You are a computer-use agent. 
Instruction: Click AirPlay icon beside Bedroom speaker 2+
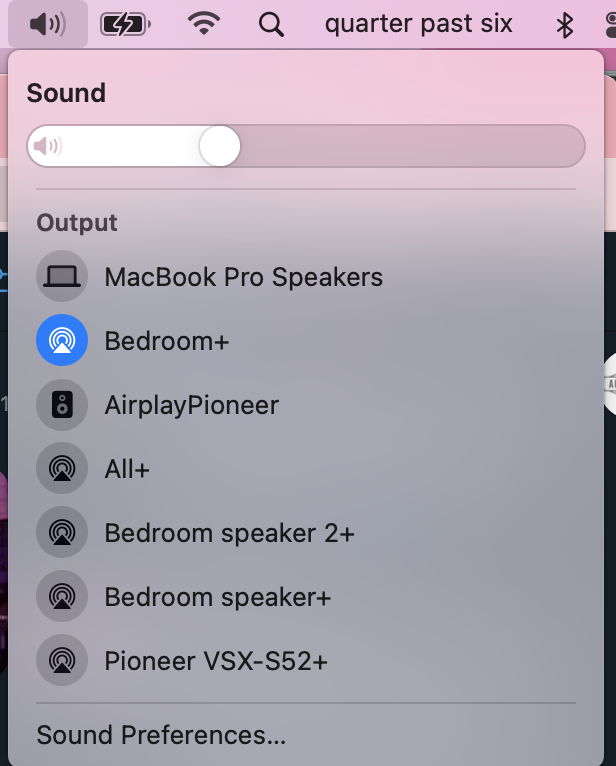[x=62, y=532]
